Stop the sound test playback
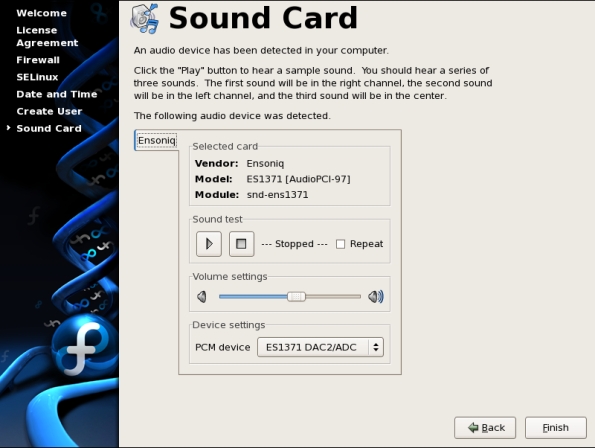The width and height of the screenshot is (595, 448). pyautogui.click(x=241, y=244)
